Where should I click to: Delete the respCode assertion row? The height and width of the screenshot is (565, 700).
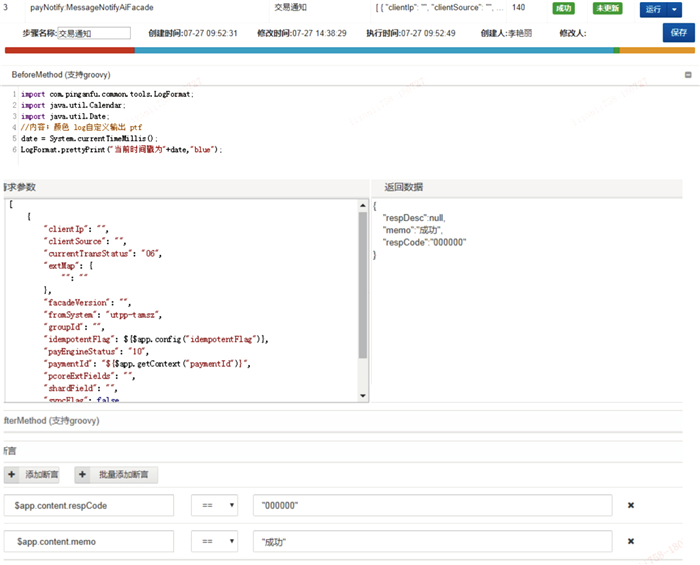click(x=631, y=506)
